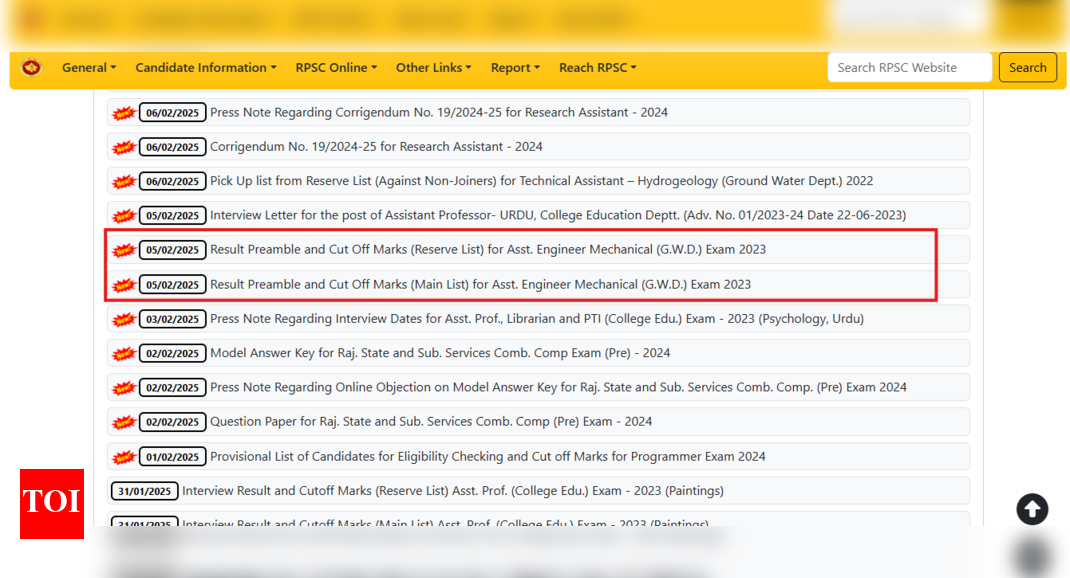Click the RPSC emblem logo icon
Viewport: 1070px width, 578px height.
[x=31, y=68]
